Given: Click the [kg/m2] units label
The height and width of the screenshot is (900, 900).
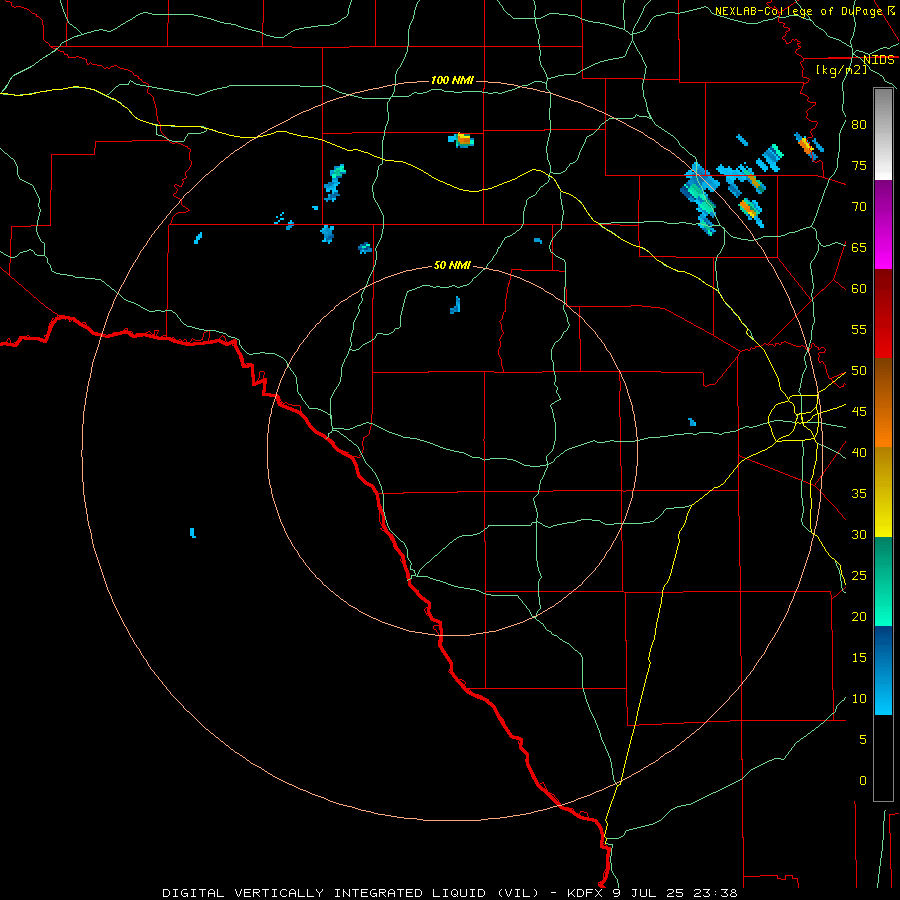Looking at the screenshot, I should pyautogui.click(x=841, y=70).
